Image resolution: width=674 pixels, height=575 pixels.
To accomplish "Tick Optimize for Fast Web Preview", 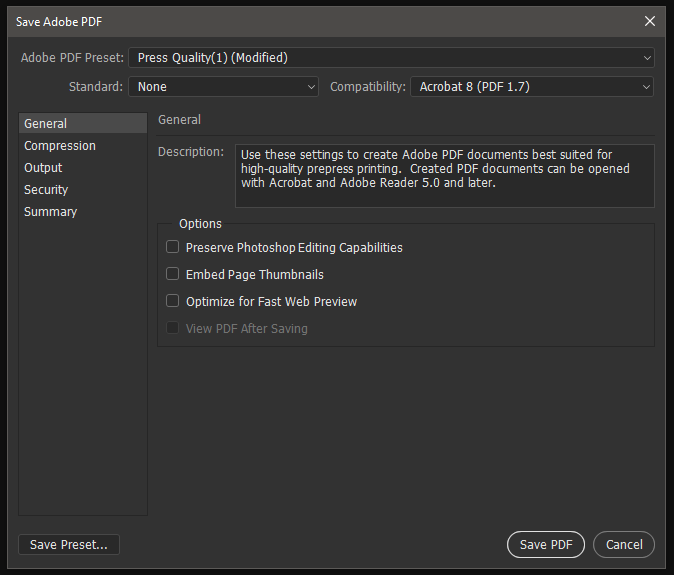I will click(172, 301).
